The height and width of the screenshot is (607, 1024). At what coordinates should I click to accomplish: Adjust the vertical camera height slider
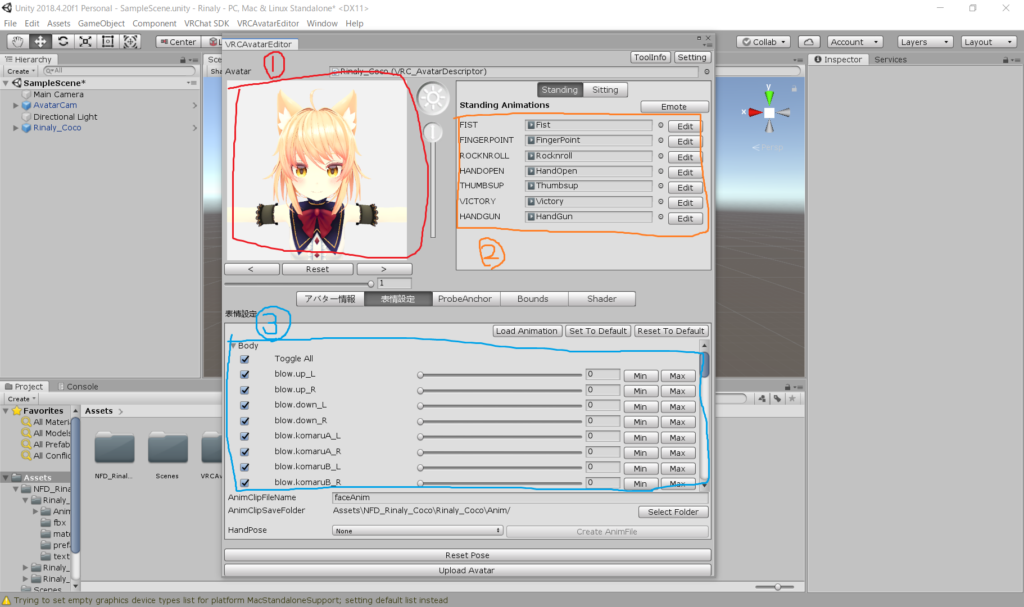click(432, 181)
